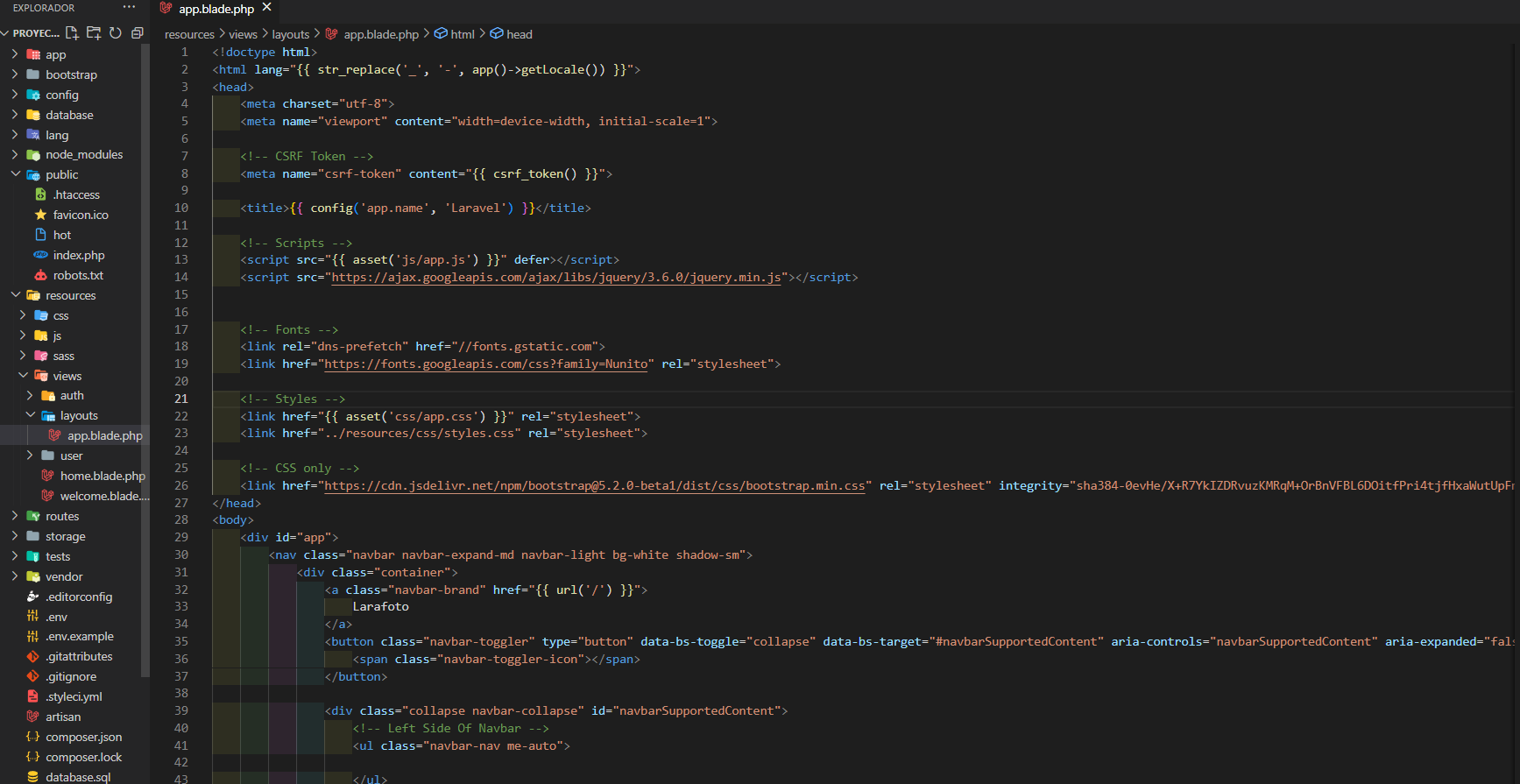This screenshot has height=784, width=1520.
Task: Follow the fonts.googleapis.com Nunito URL
Action: point(486,364)
